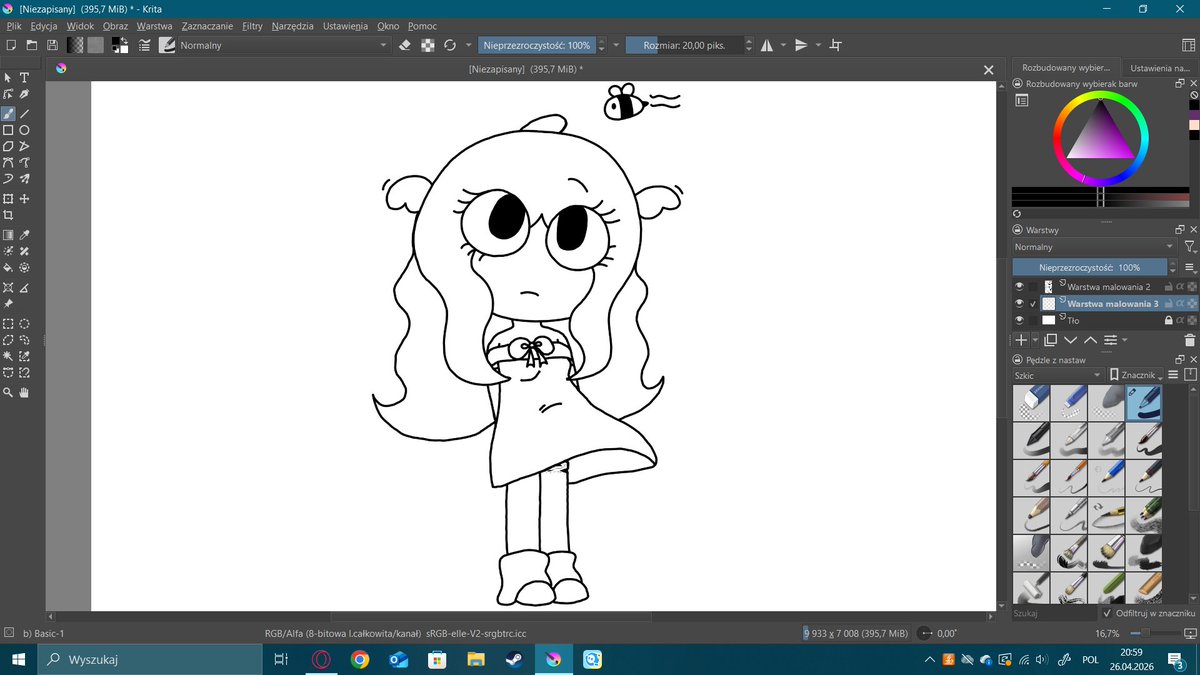The width and height of the screenshot is (1200, 675).
Task: Select the Transform tool
Action: [8, 199]
